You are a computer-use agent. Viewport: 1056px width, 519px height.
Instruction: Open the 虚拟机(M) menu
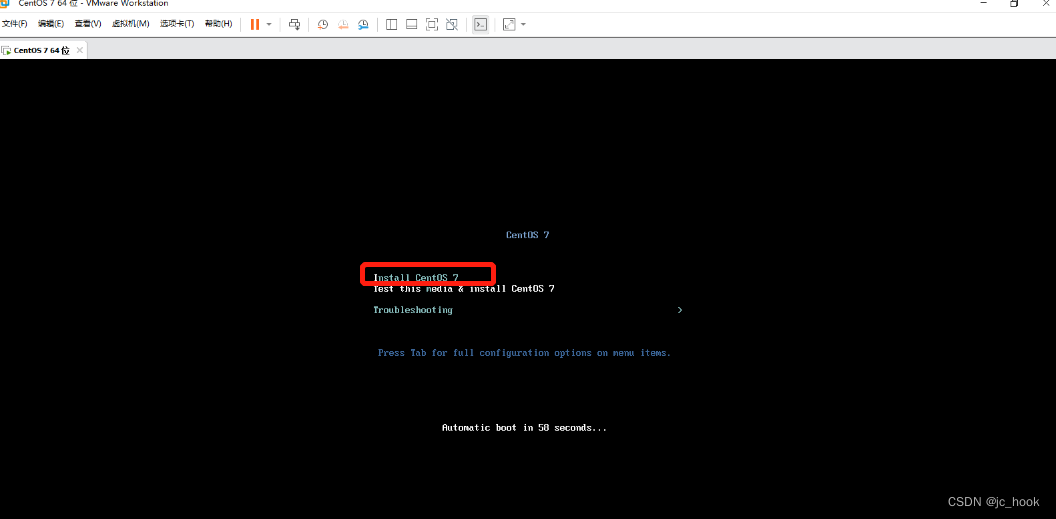[x=130, y=24]
